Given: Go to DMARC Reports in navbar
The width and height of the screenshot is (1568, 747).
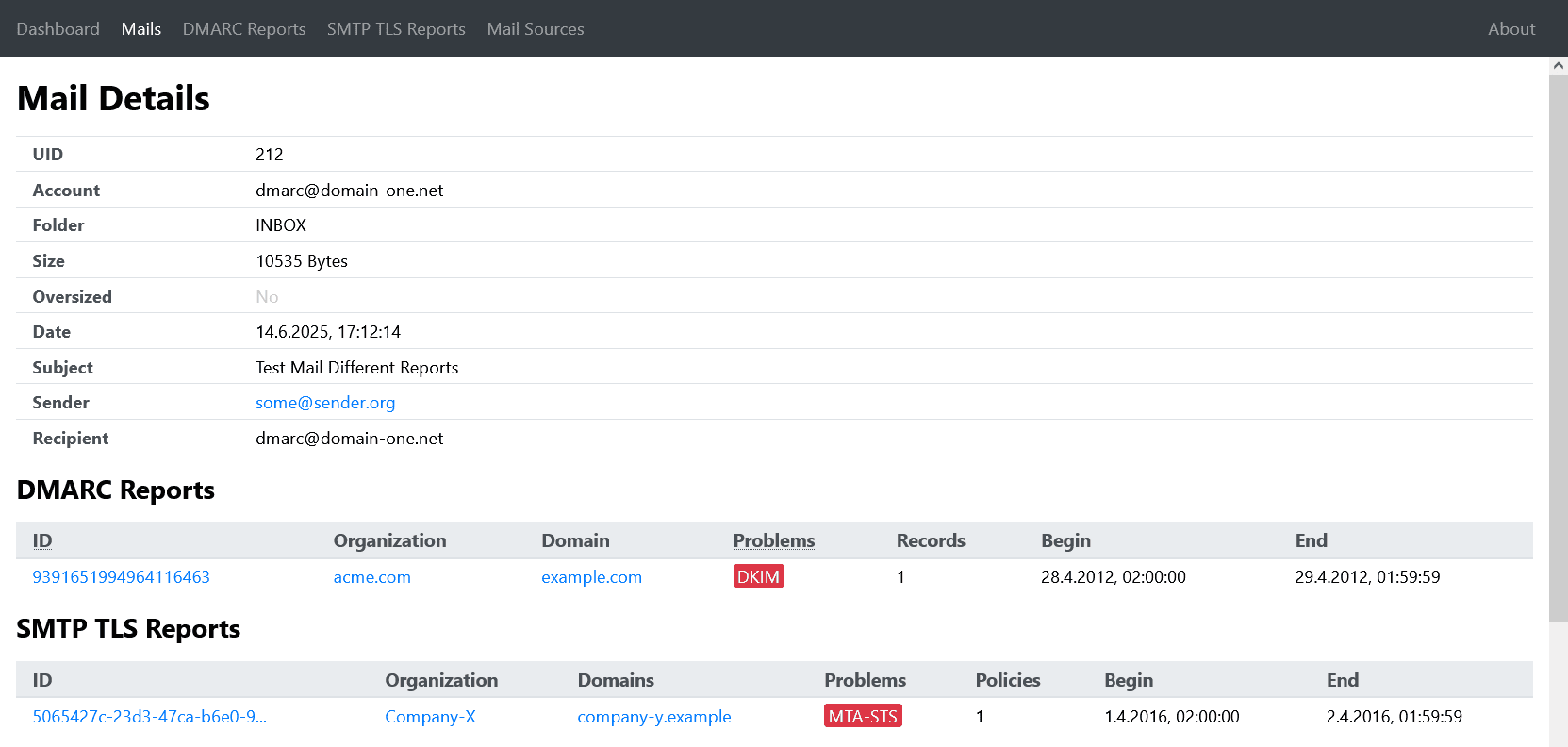Looking at the screenshot, I should pos(244,29).
